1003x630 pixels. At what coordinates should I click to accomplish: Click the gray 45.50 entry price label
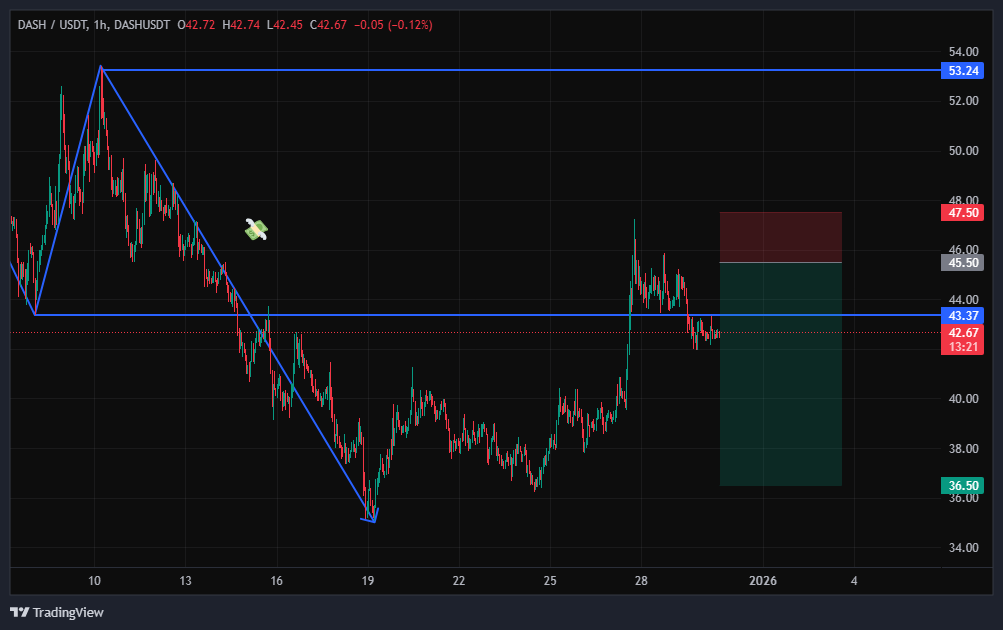pyautogui.click(x=963, y=262)
